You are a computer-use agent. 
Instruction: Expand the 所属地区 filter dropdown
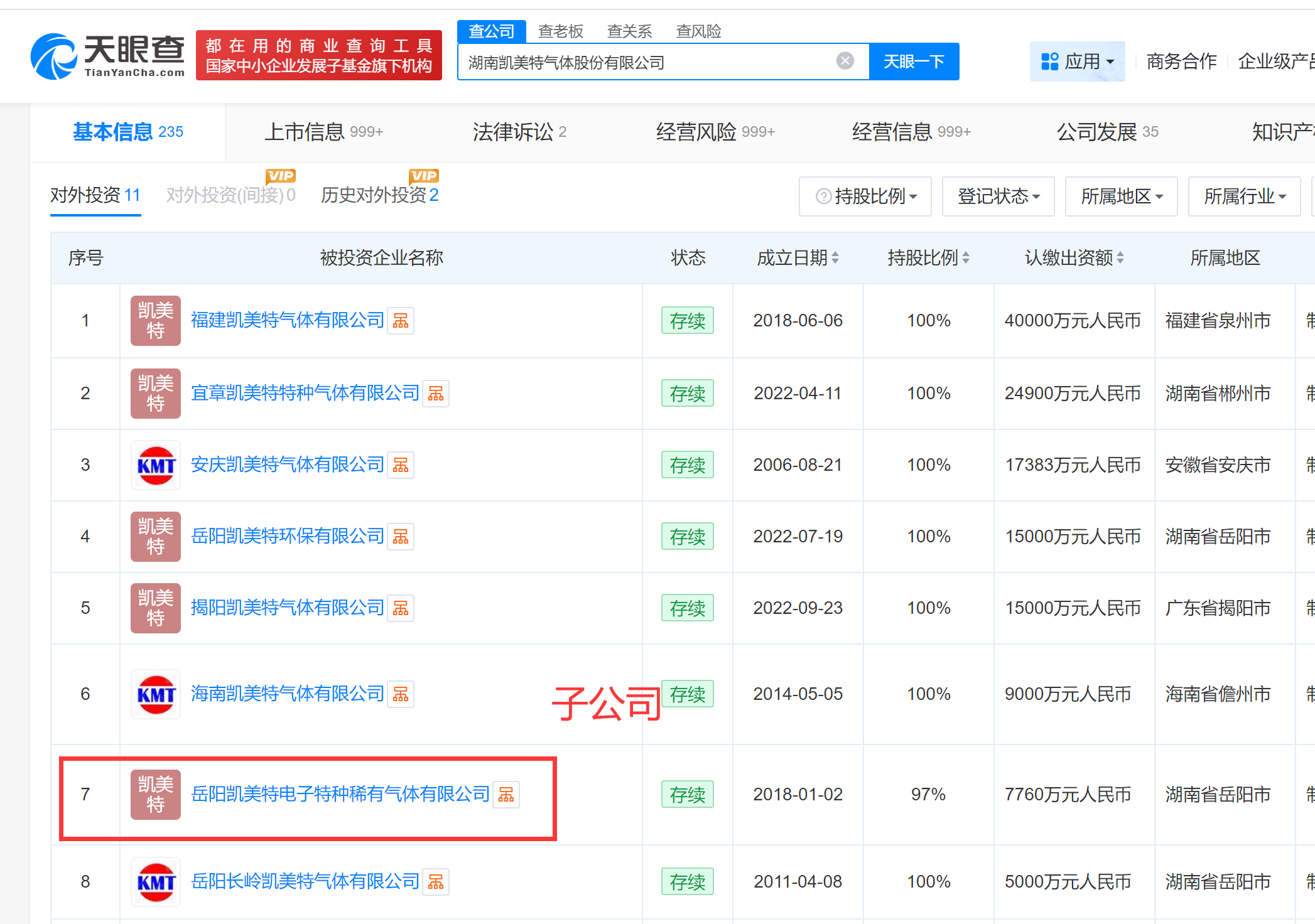(1121, 196)
